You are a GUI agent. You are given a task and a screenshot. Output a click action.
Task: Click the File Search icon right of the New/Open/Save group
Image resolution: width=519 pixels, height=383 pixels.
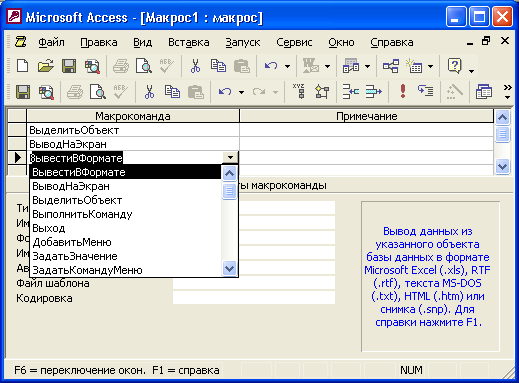[x=92, y=66]
